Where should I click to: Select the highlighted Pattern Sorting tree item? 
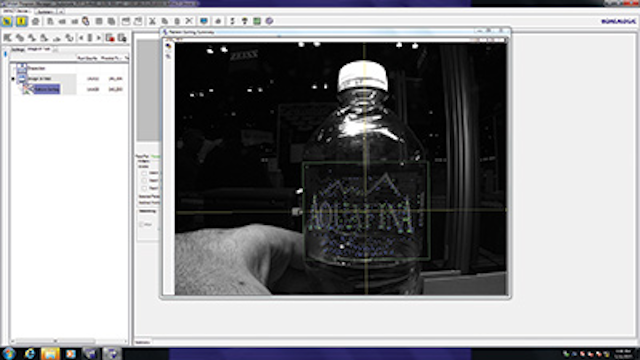coord(47,89)
